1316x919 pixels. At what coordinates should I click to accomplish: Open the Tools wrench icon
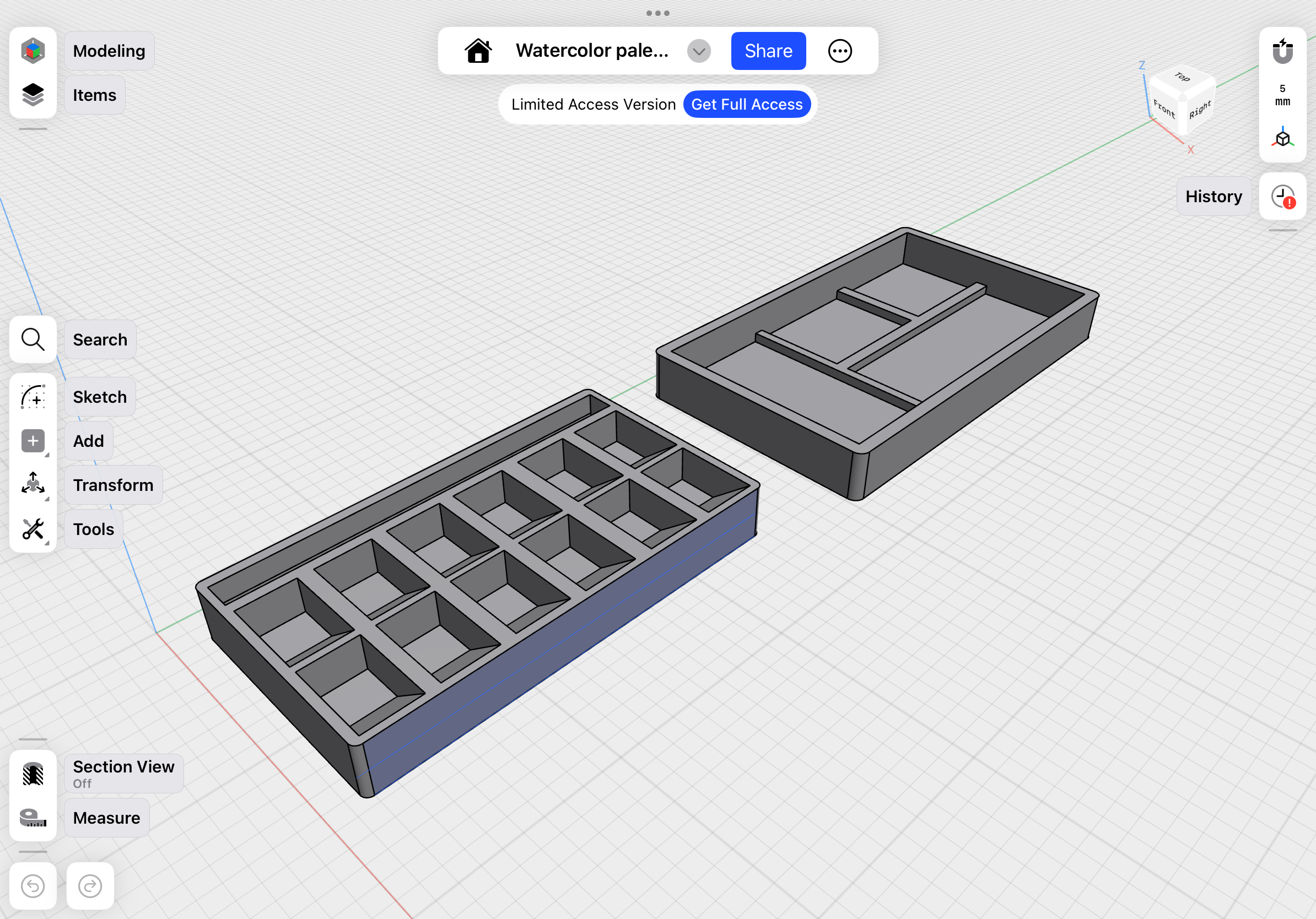tap(33, 529)
